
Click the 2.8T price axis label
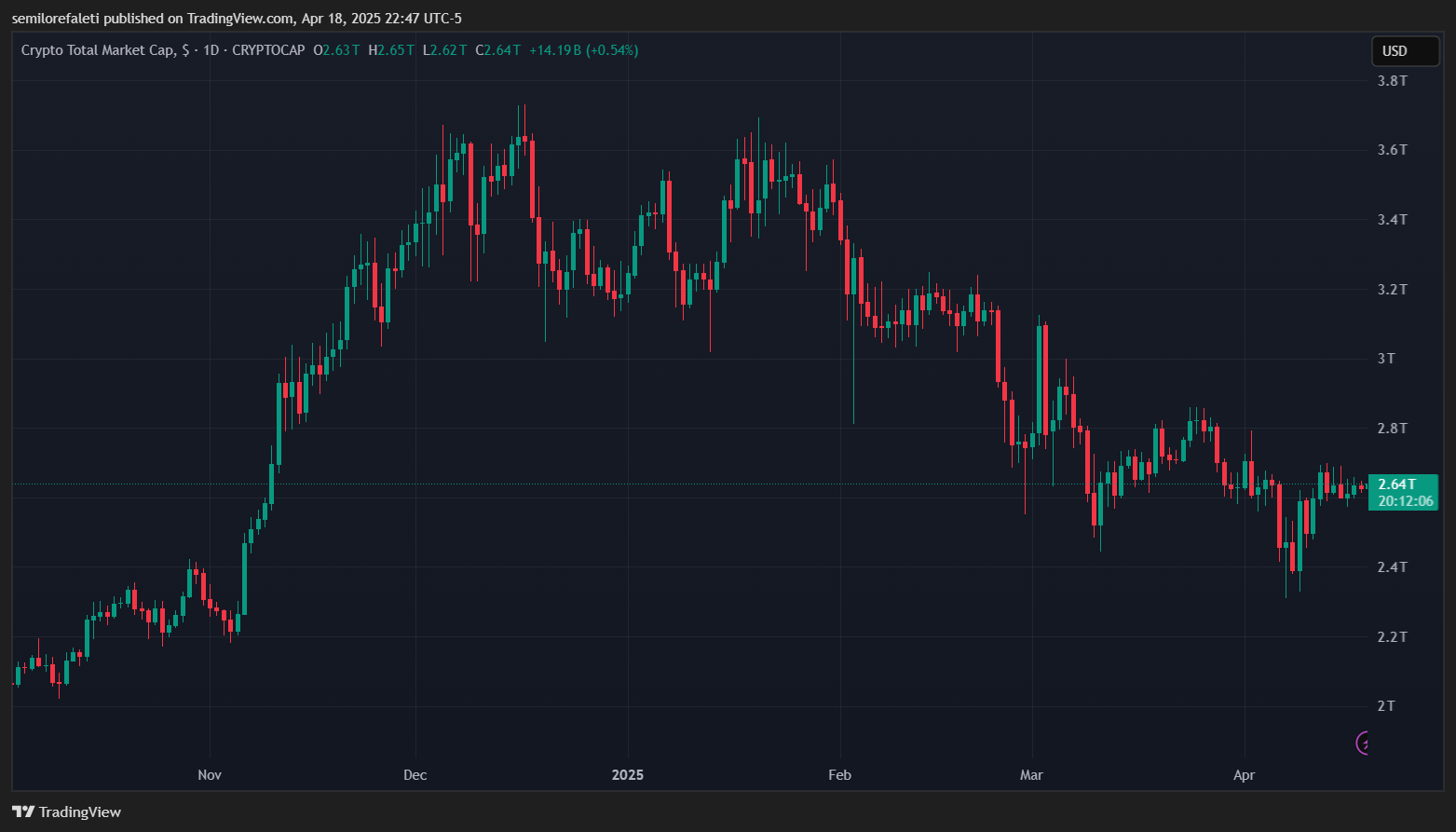coord(1393,429)
